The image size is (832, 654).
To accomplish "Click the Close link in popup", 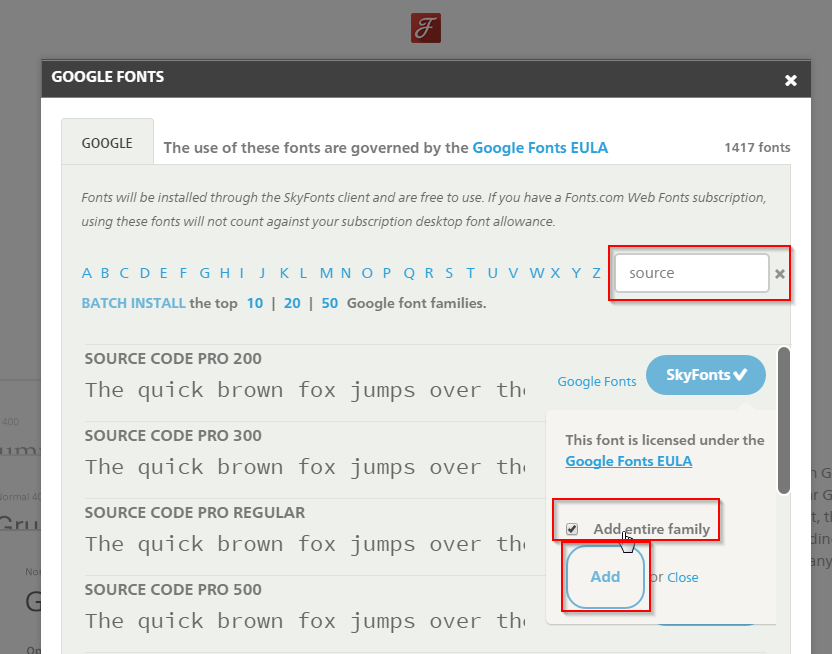I will pos(683,578).
